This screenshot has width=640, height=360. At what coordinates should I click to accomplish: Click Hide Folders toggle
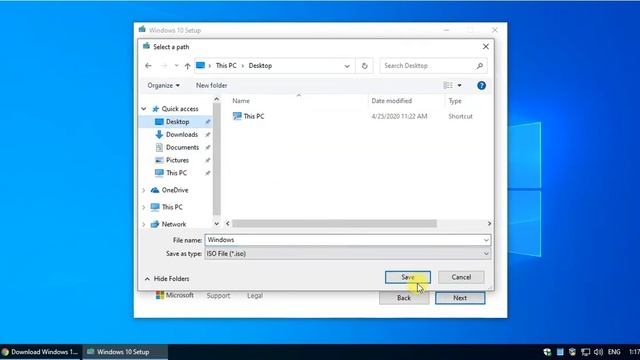click(x=167, y=279)
